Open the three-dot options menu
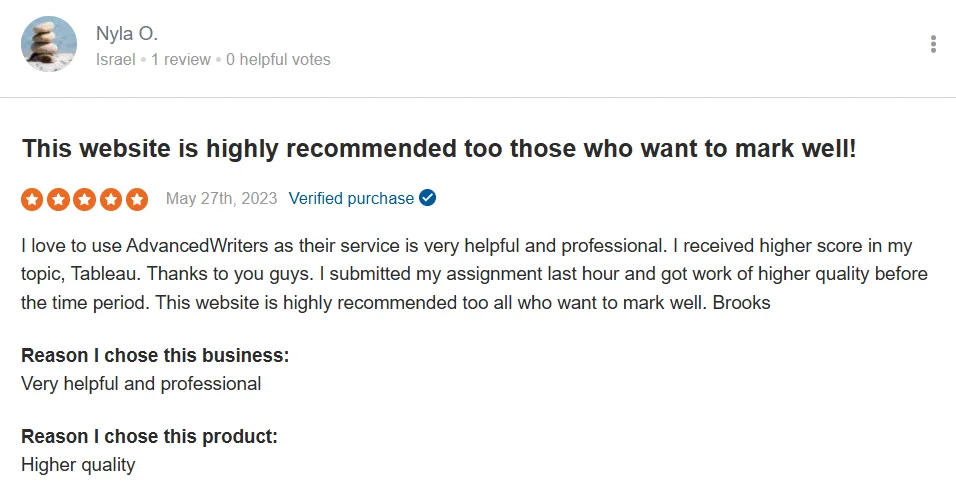The width and height of the screenshot is (956, 487). click(933, 44)
